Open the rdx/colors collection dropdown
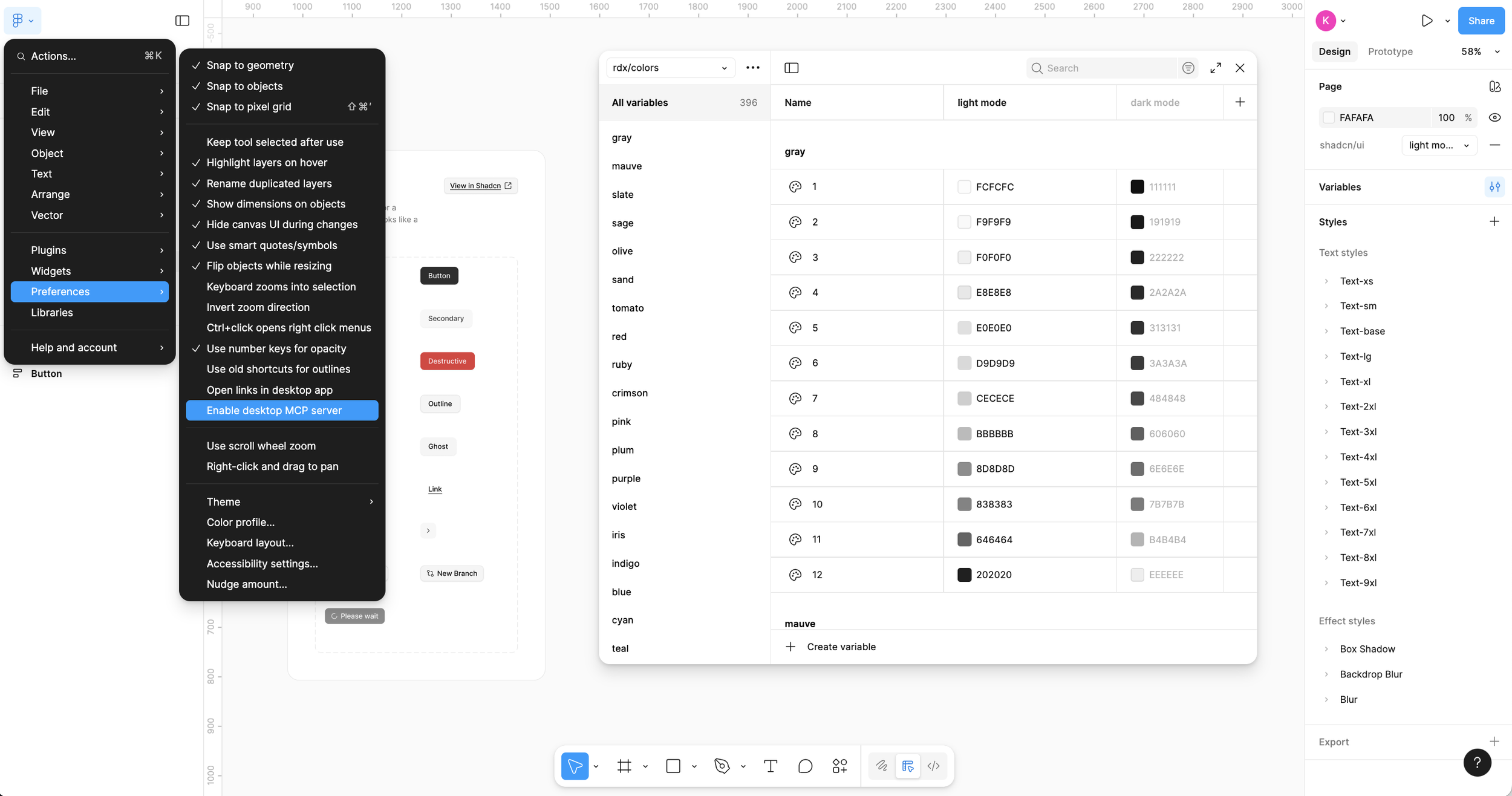The height and width of the screenshot is (796, 1512). tap(670, 68)
